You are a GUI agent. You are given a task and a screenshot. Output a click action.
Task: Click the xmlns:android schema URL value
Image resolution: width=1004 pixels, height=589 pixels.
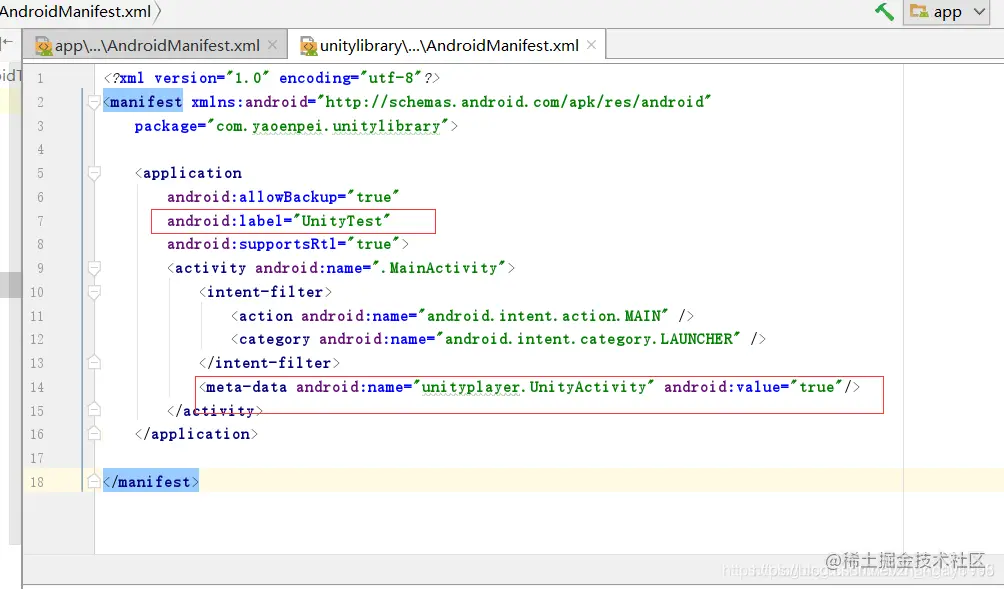tap(514, 102)
